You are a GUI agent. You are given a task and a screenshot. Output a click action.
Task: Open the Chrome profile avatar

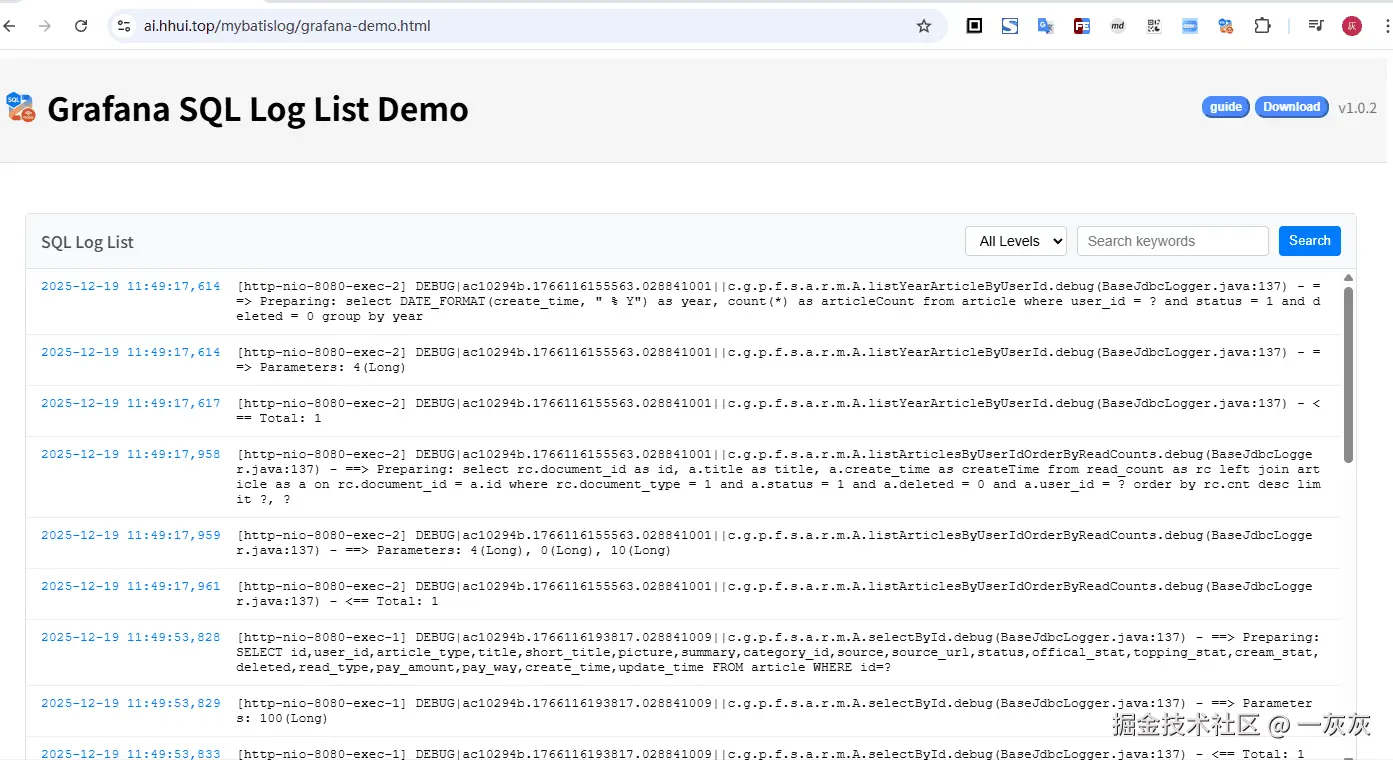1352,26
